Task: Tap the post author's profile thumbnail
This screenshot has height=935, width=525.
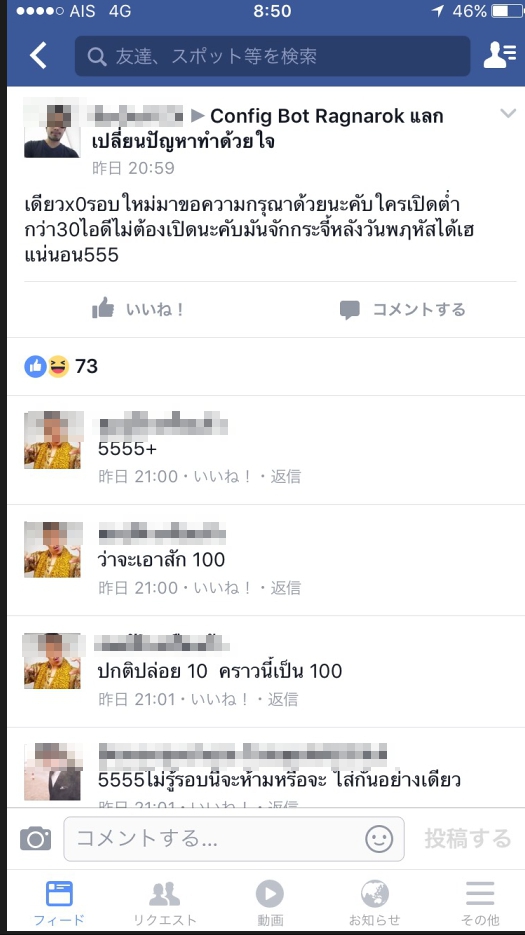Action: click(52, 129)
